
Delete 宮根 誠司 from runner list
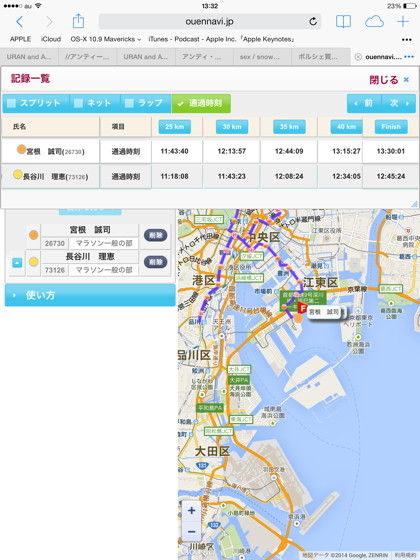(155, 235)
